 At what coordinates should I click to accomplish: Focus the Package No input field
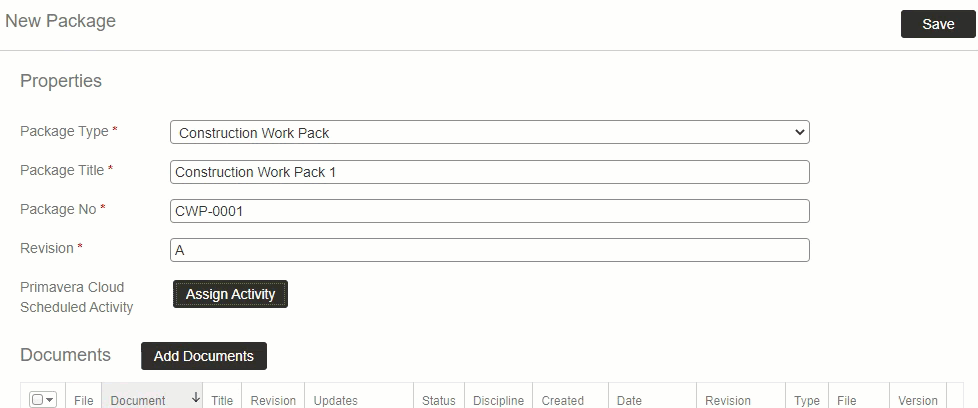[x=489, y=211]
